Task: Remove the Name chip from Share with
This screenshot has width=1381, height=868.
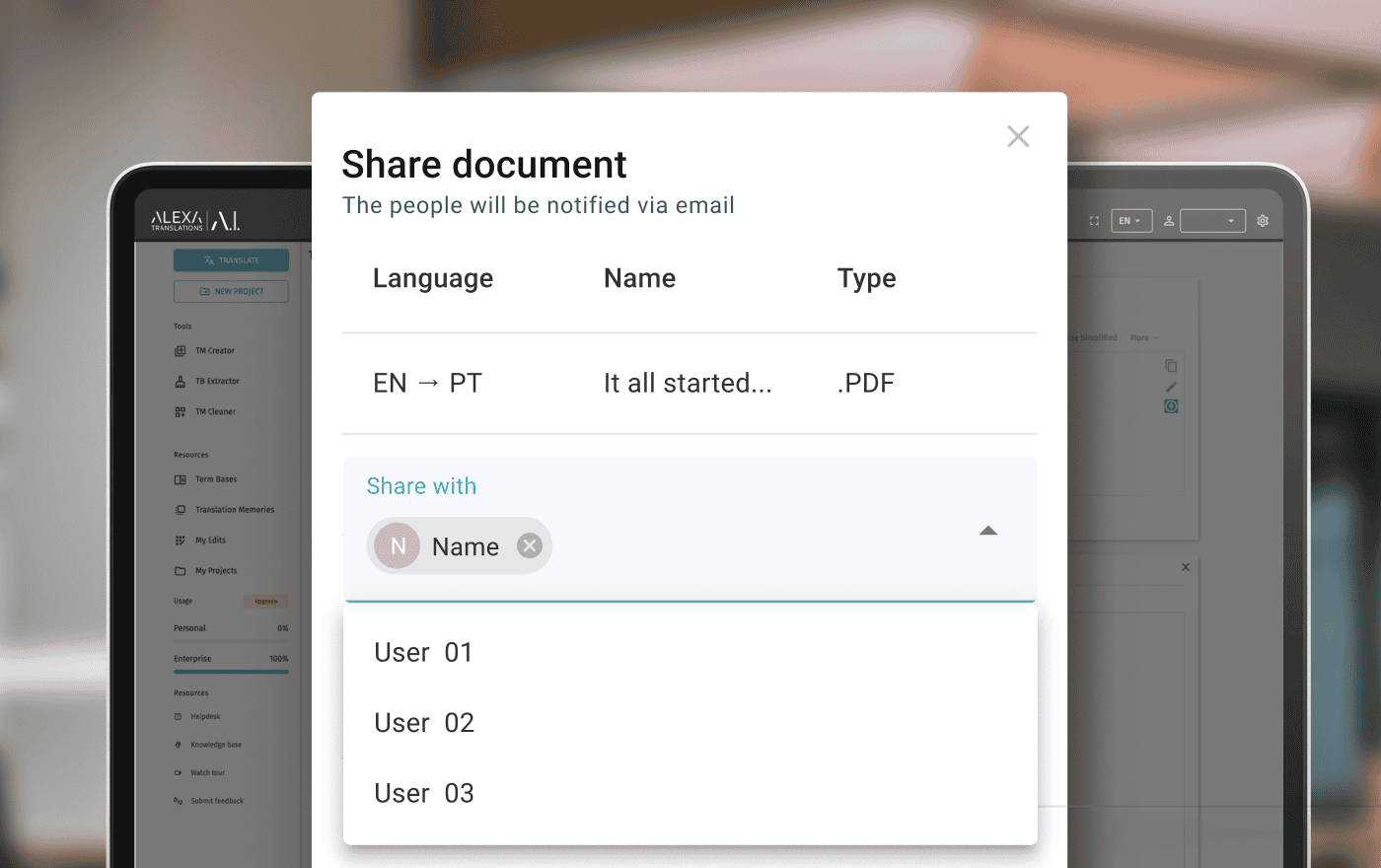Action: [530, 545]
